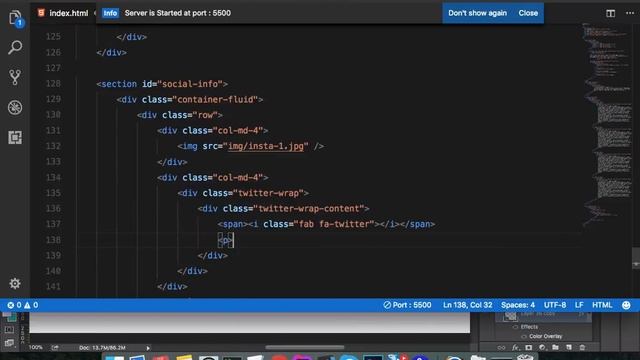Image resolution: width=640 pixels, height=360 pixels.
Task: Create a new group folder in Photoshop's Layers panel
Action: click(556, 348)
